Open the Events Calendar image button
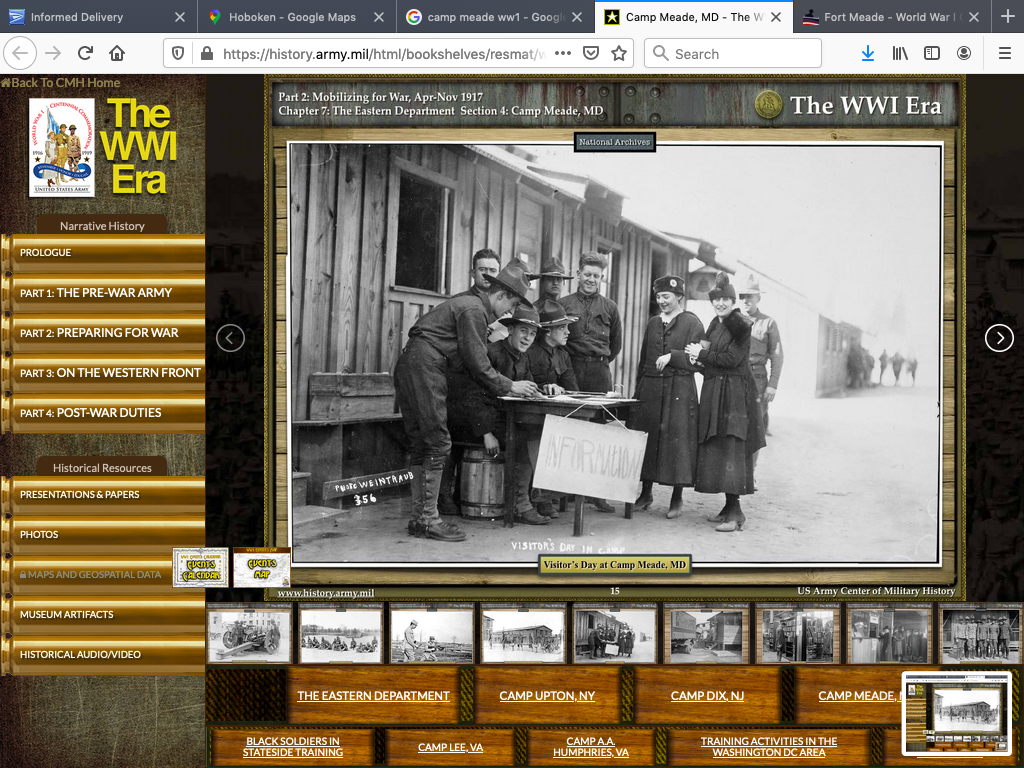Screen dimensions: 1024x768 point(201,568)
